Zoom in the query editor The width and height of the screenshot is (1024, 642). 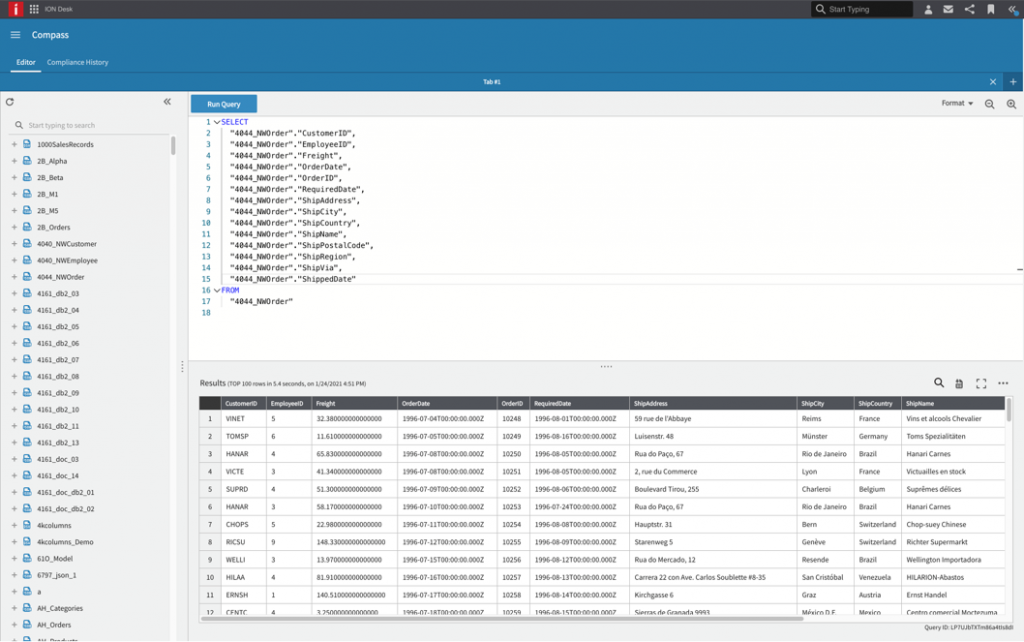pyautogui.click(x=1011, y=104)
